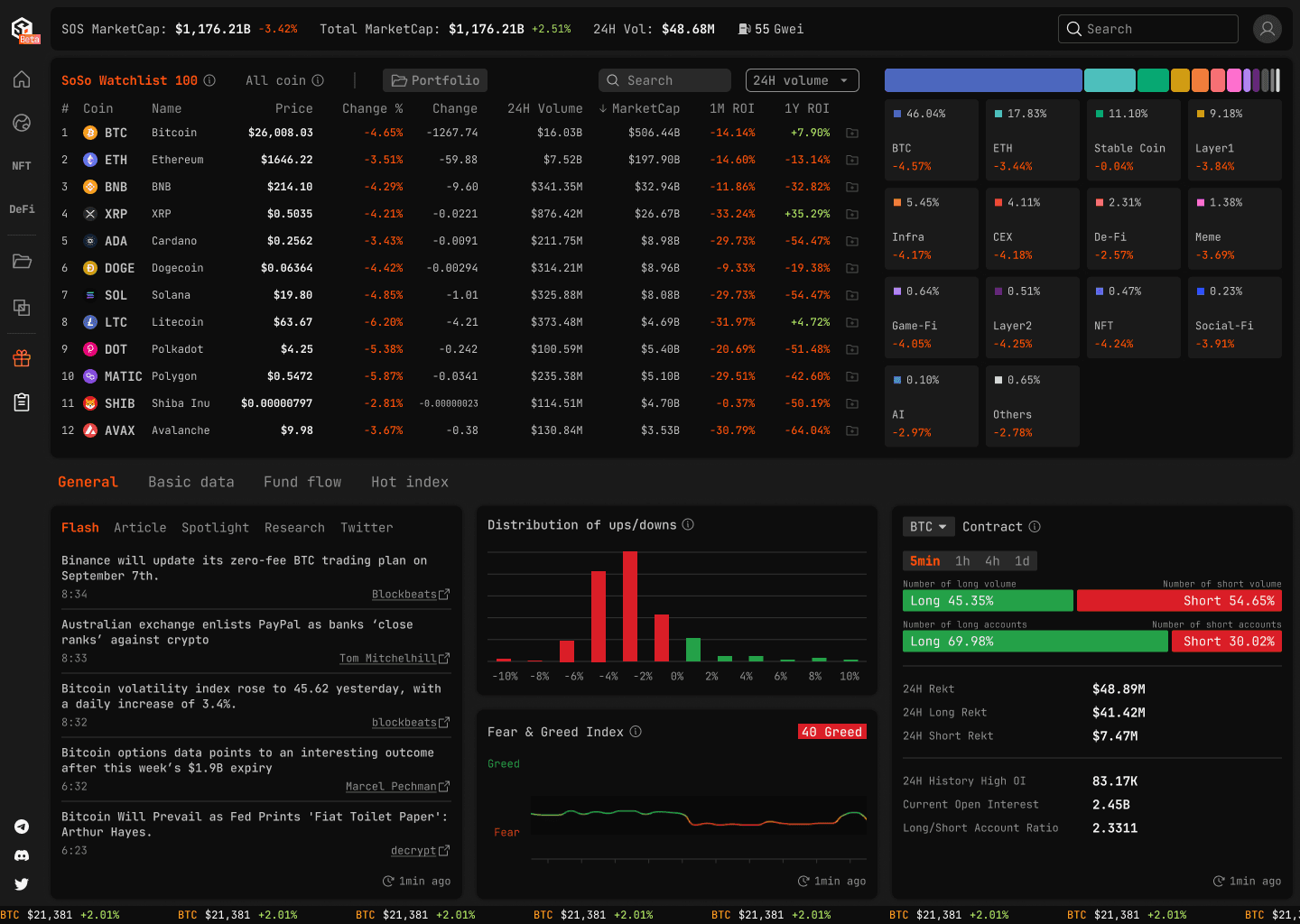Switch to All coin list

(275, 80)
